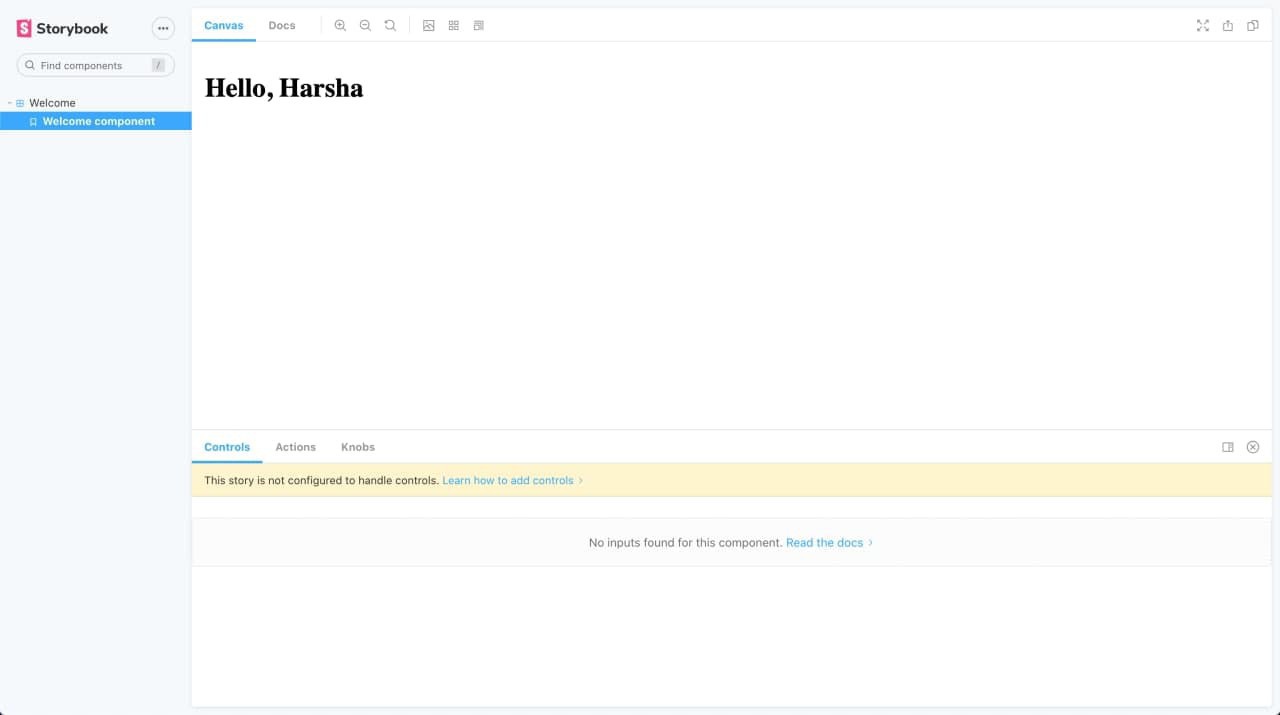Open the Learn how to add controls link
1280x715 pixels.
pos(507,480)
